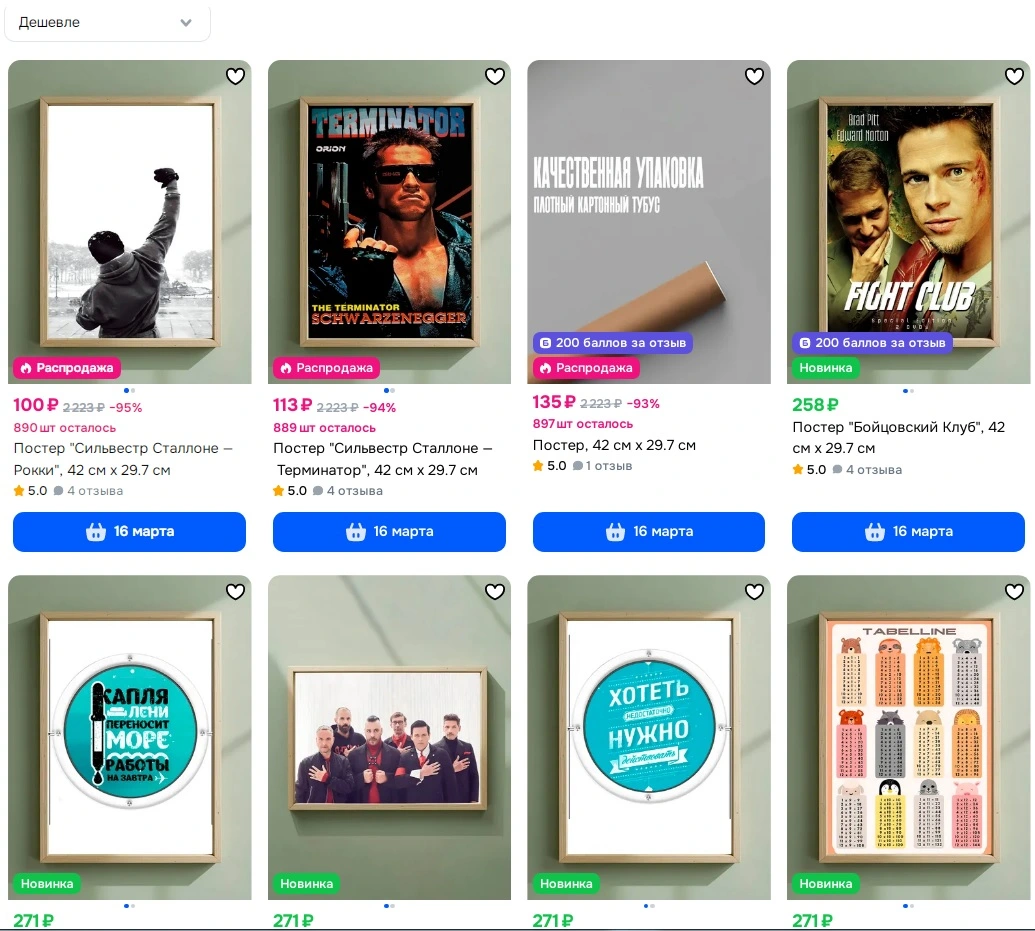Favorite the Fight Club poster
Screen dimensions: 1035x931
coord(1015,77)
